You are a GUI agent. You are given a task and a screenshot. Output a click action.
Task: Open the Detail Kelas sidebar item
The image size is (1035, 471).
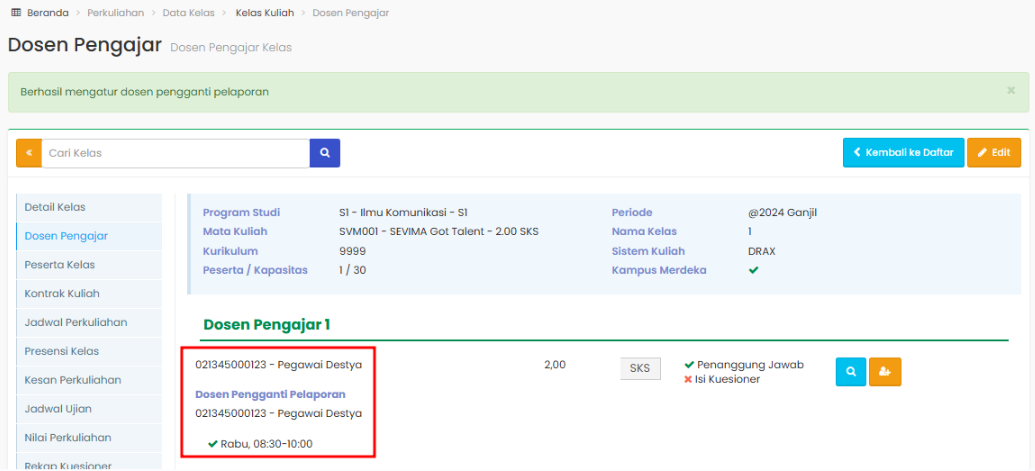point(55,207)
